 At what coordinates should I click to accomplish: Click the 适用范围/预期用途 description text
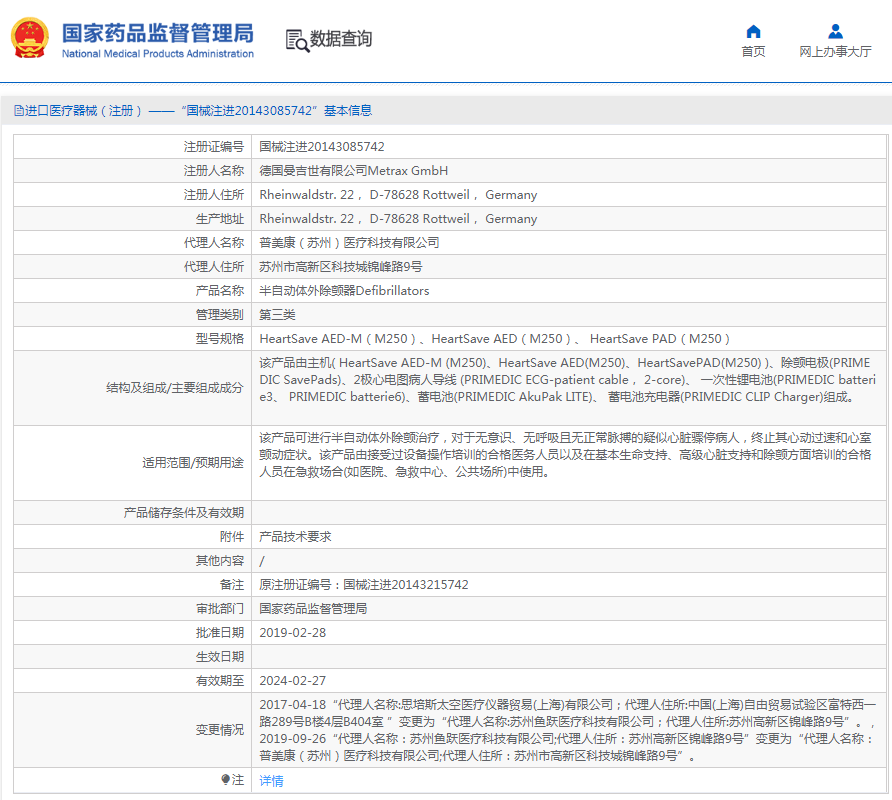pyautogui.click(x=565, y=455)
